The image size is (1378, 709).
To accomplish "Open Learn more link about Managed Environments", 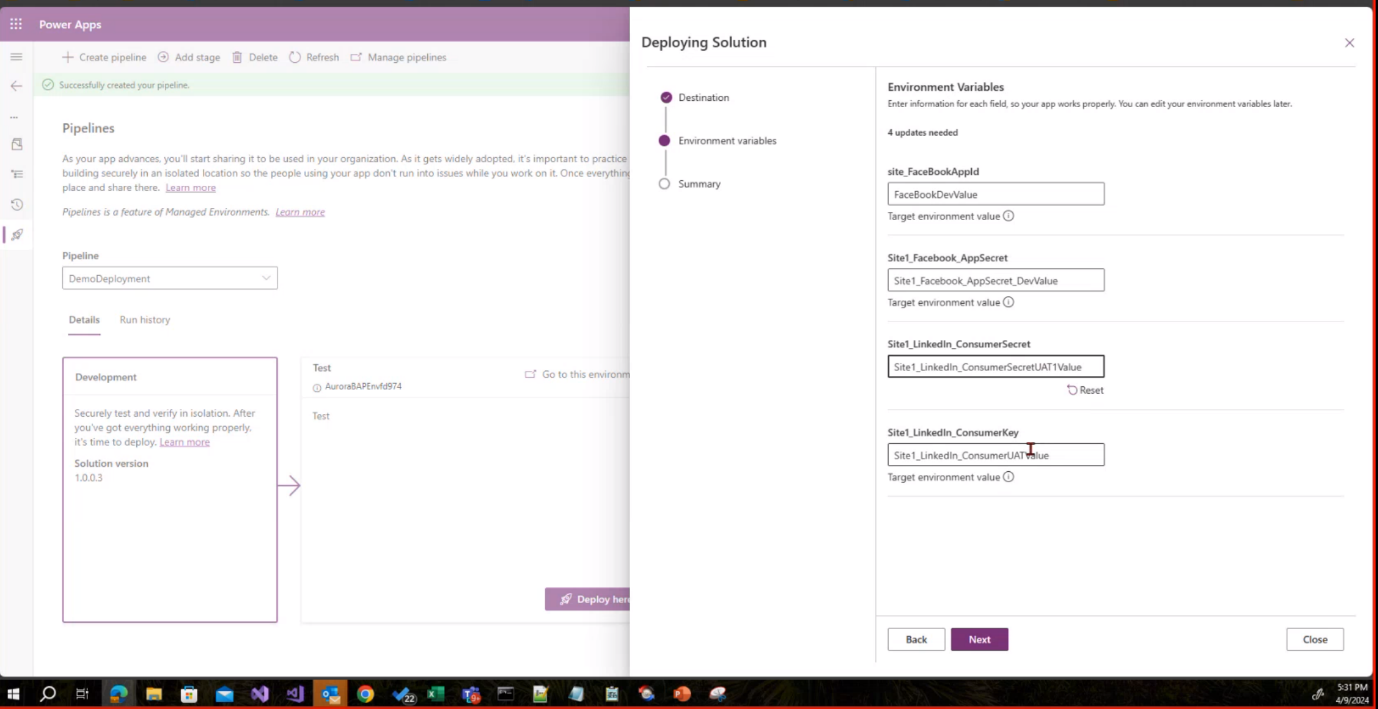I will pyautogui.click(x=300, y=212).
